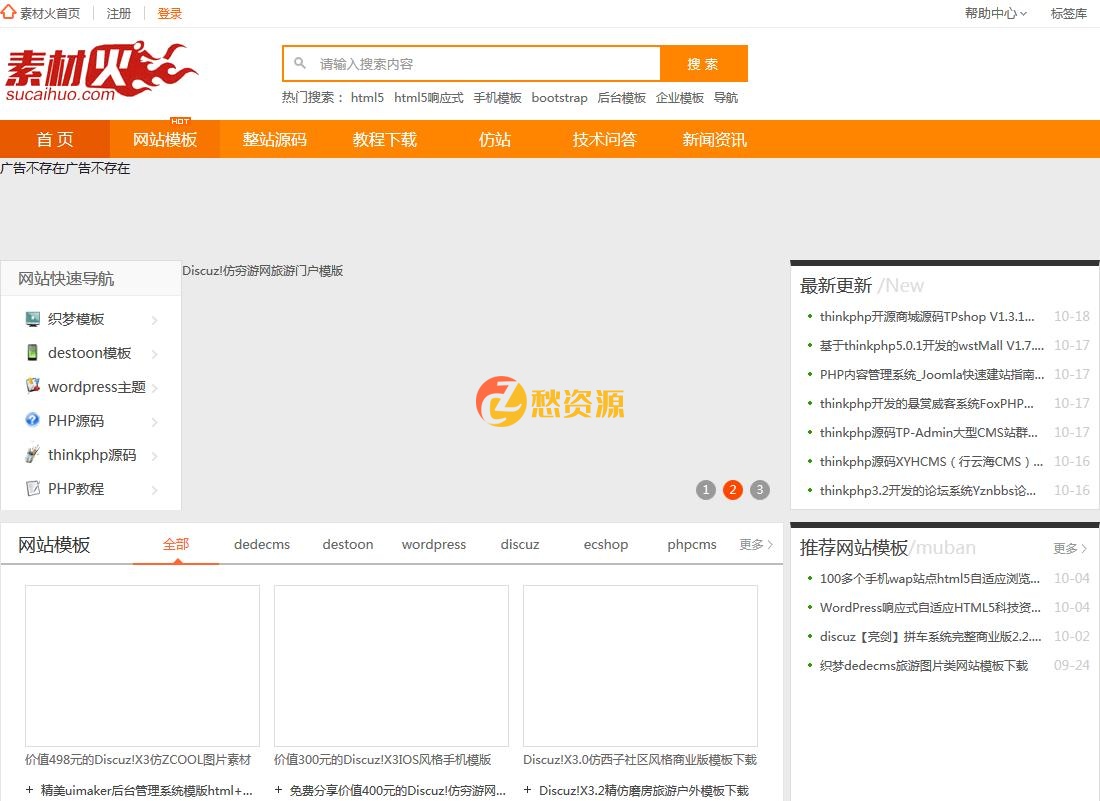Select the monitor icon beside 织梦模板

click(30, 318)
